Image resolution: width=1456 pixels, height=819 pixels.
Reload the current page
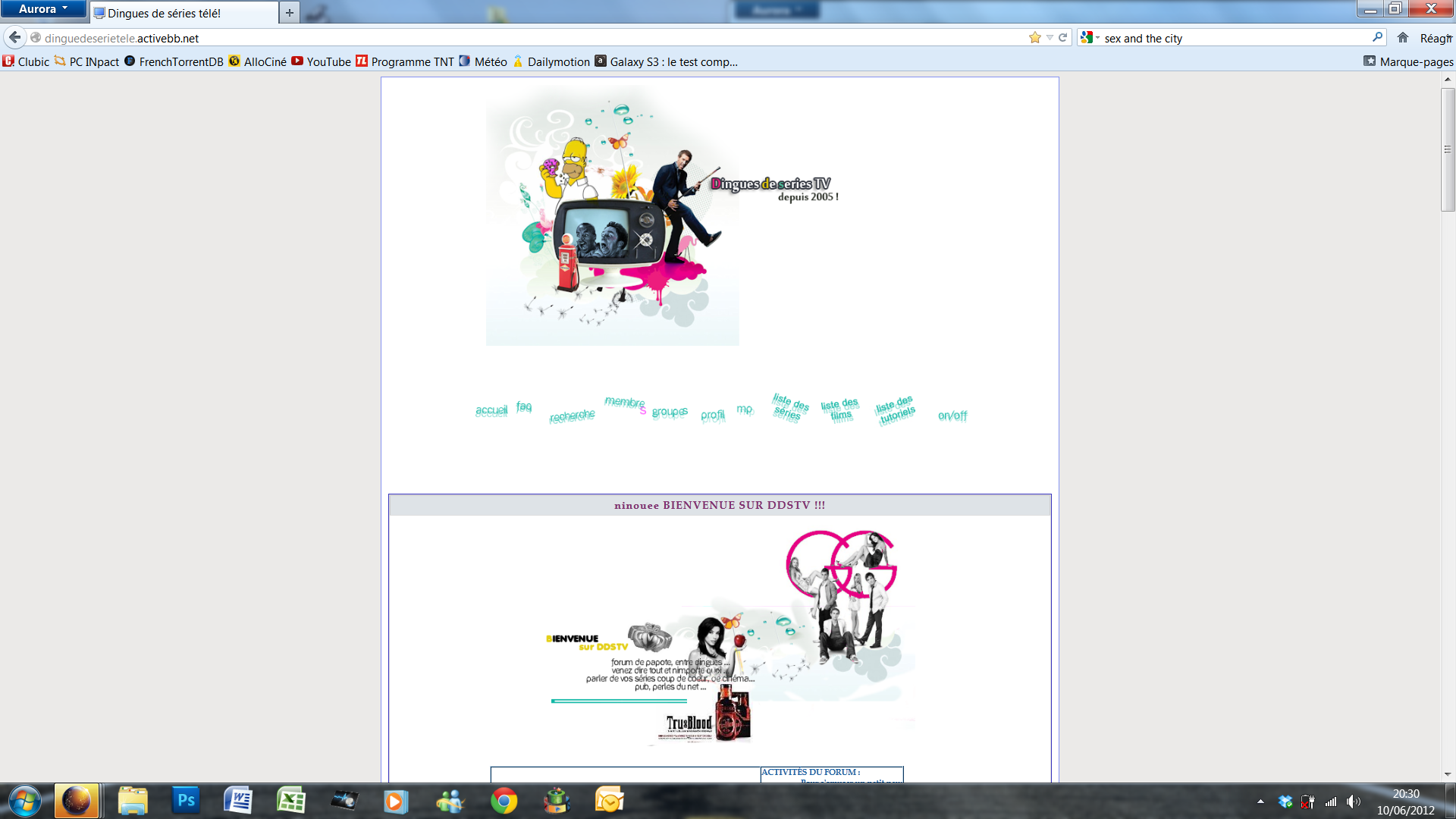click(1063, 38)
